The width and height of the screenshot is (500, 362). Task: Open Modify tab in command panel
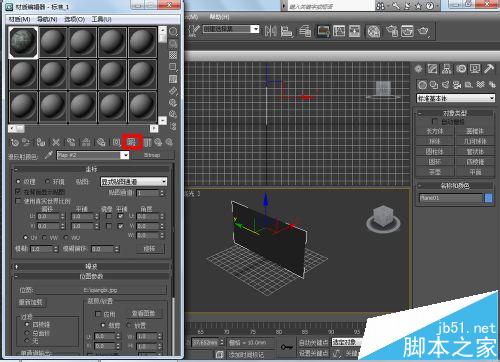[x=432, y=69]
